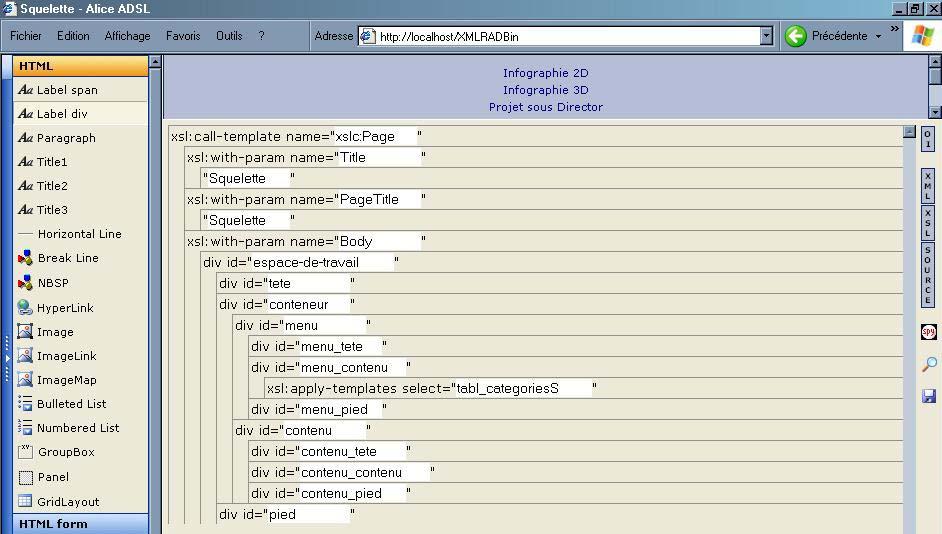The image size is (942, 534).
Task: Collapse the HTML palette section header
Action: click(x=80, y=66)
